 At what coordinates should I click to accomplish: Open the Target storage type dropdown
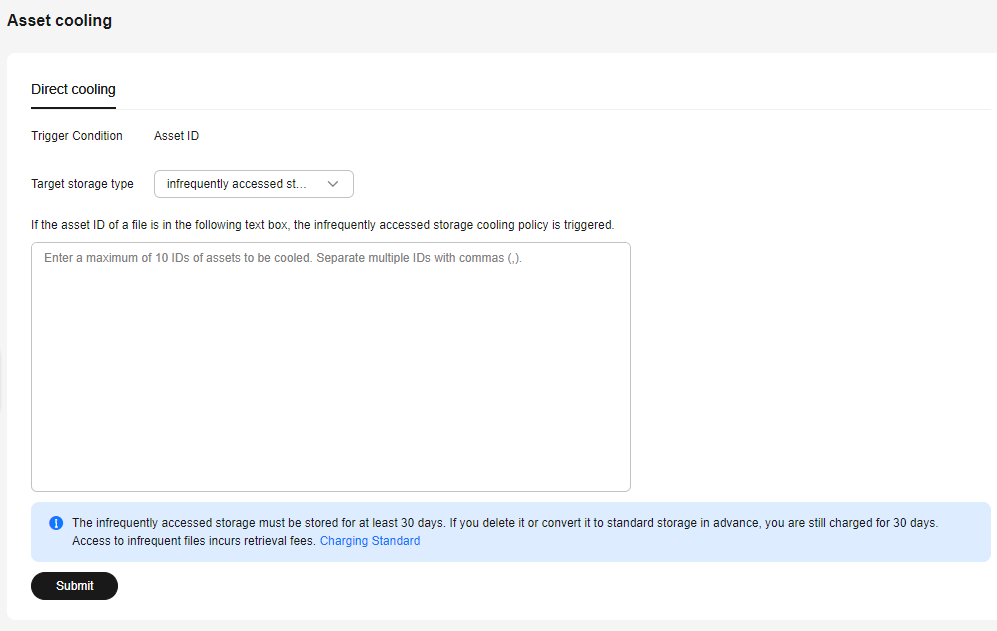[x=254, y=184]
